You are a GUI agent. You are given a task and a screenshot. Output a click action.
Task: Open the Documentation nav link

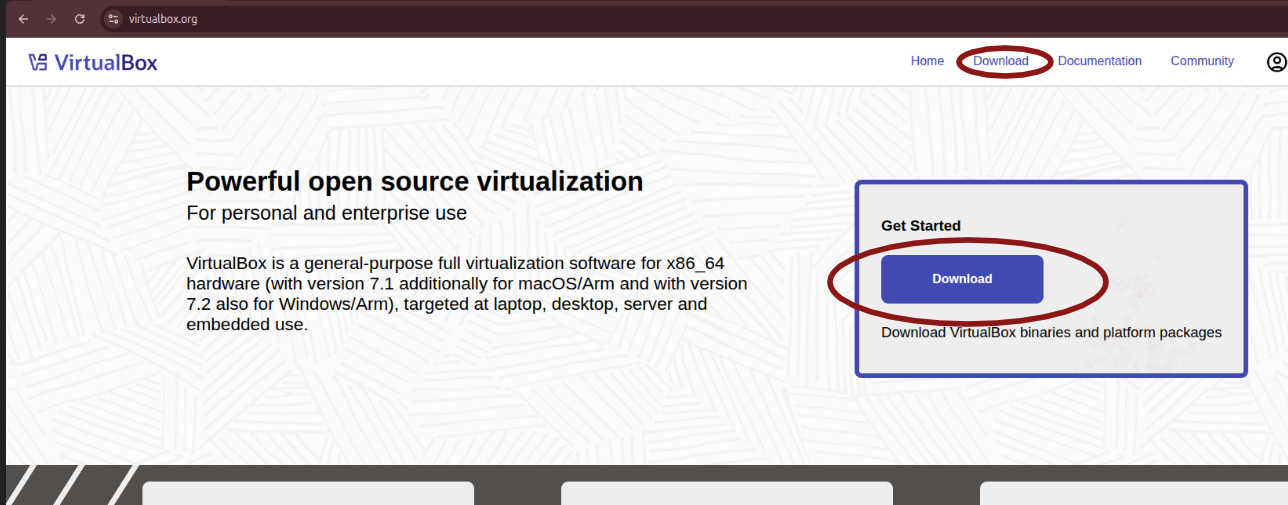1099,61
